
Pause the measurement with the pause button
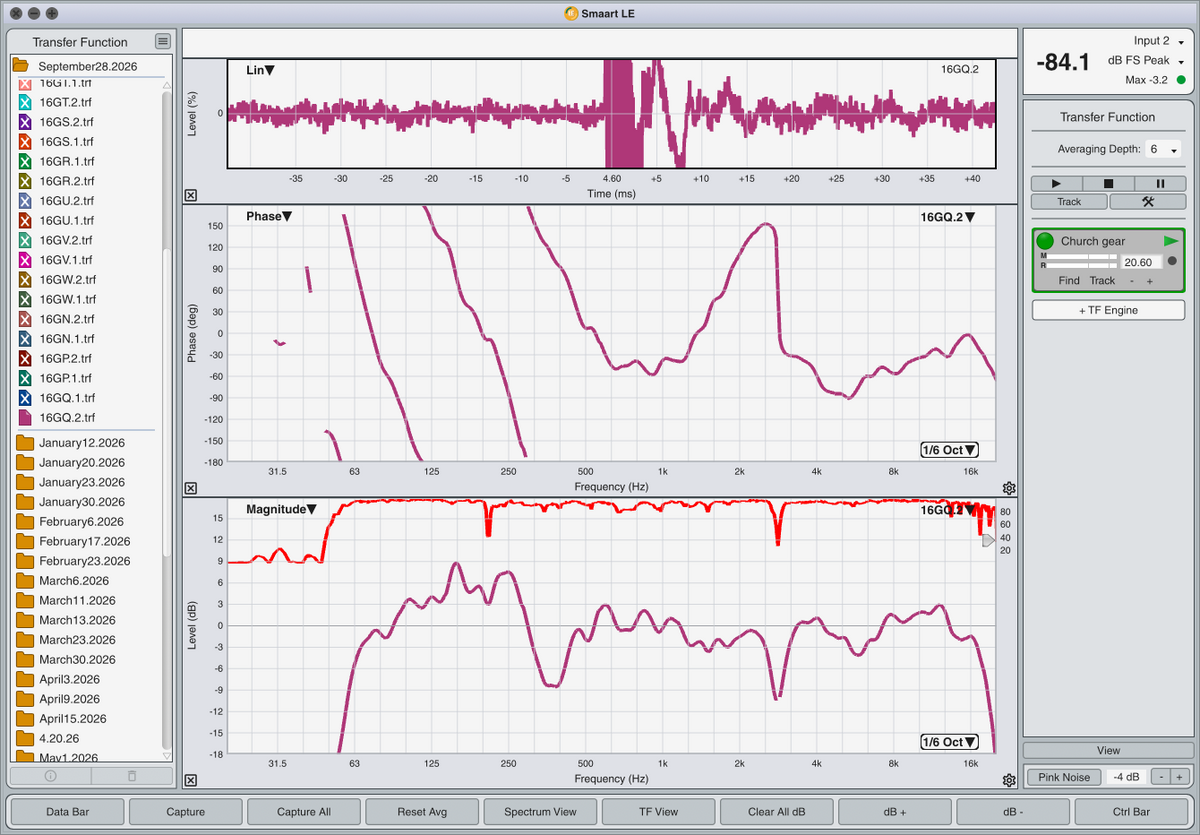(x=1160, y=183)
